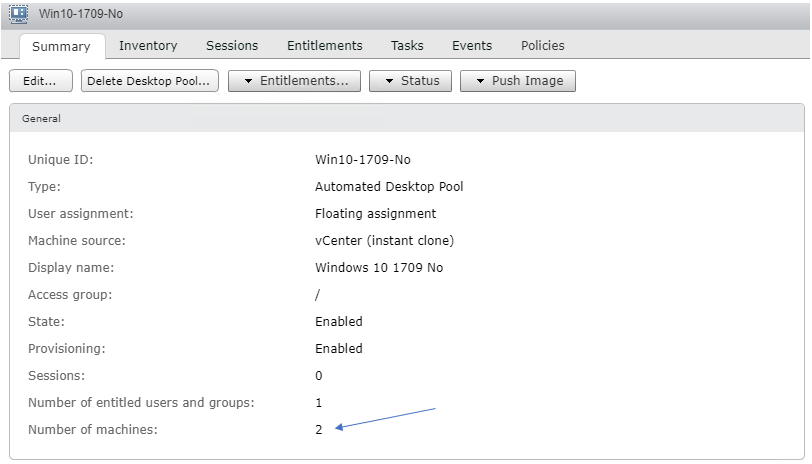This screenshot has height=464, width=812.
Task: Click the Edit... button
Action: tap(41, 81)
